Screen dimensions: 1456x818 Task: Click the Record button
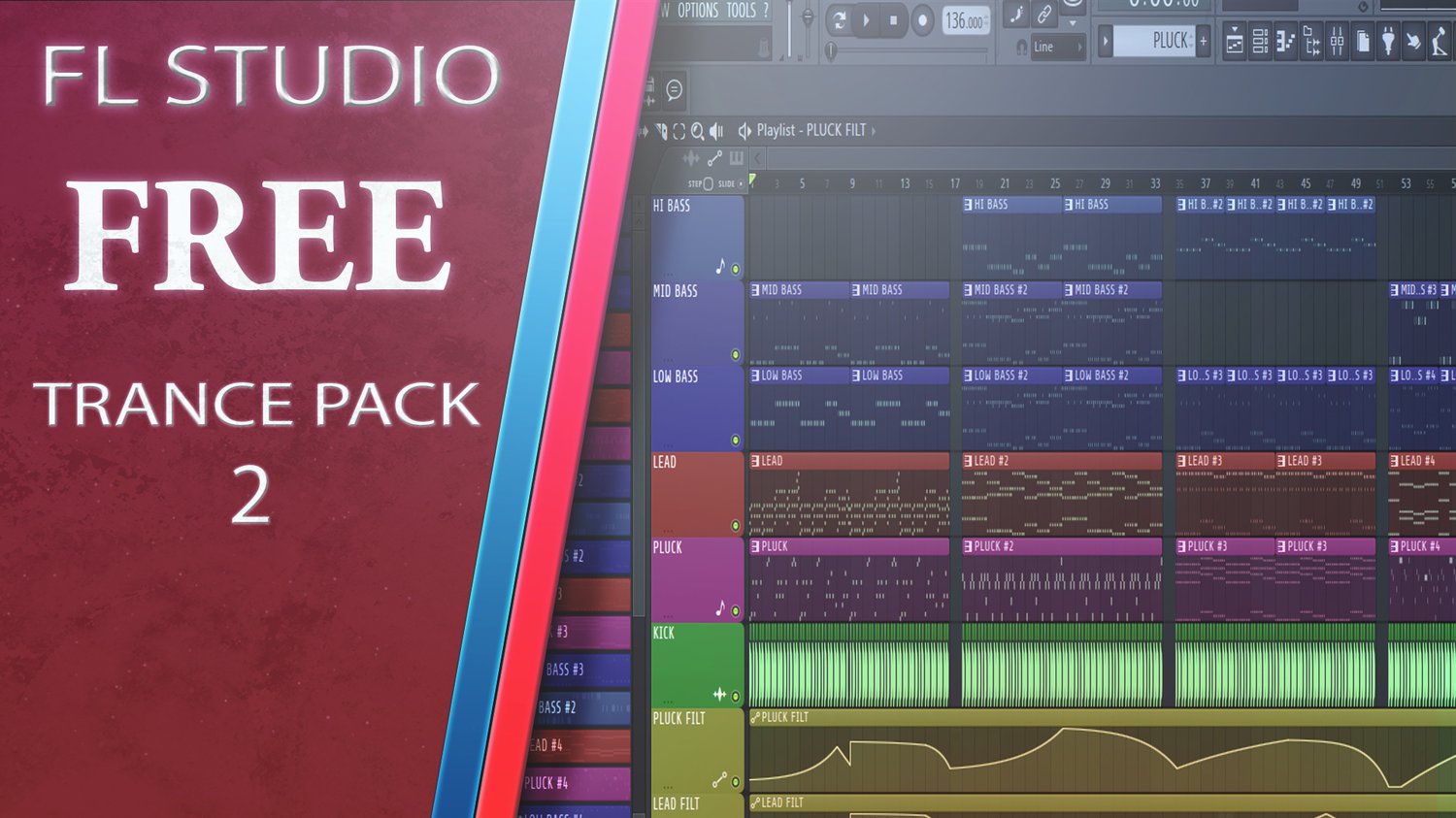[x=923, y=19]
